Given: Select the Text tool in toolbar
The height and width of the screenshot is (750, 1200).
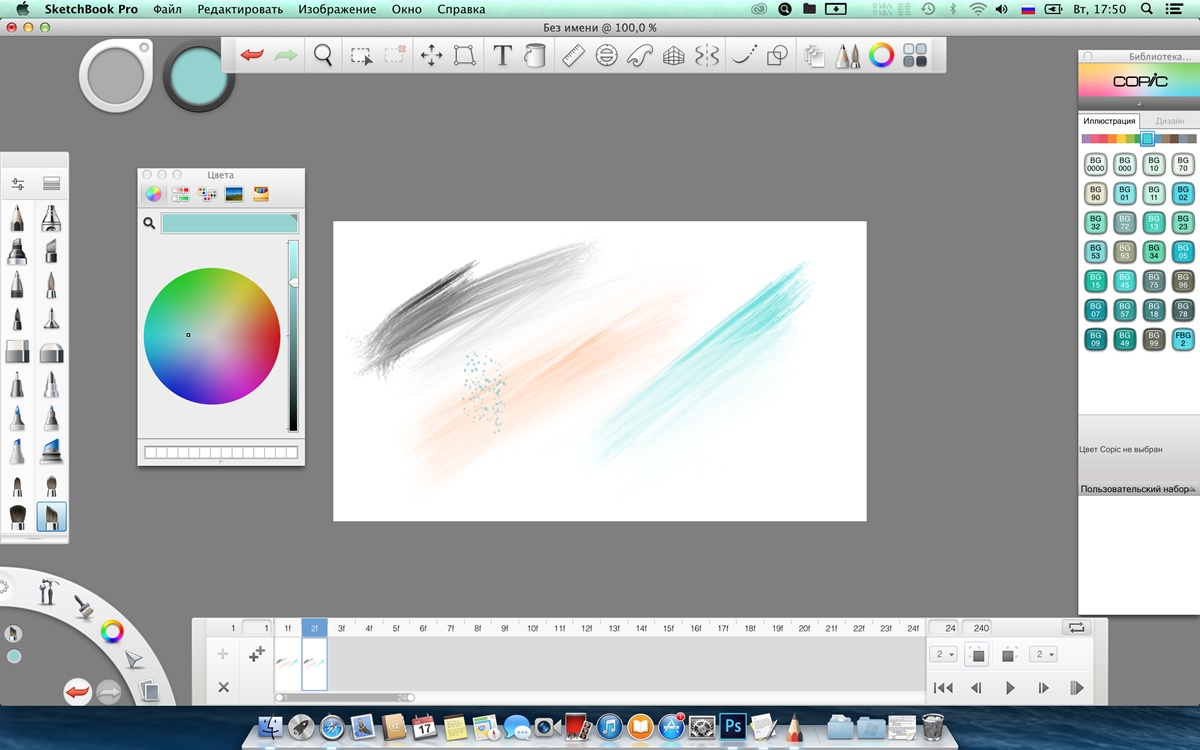Looking at the screenshot, I should pos(502,56).
